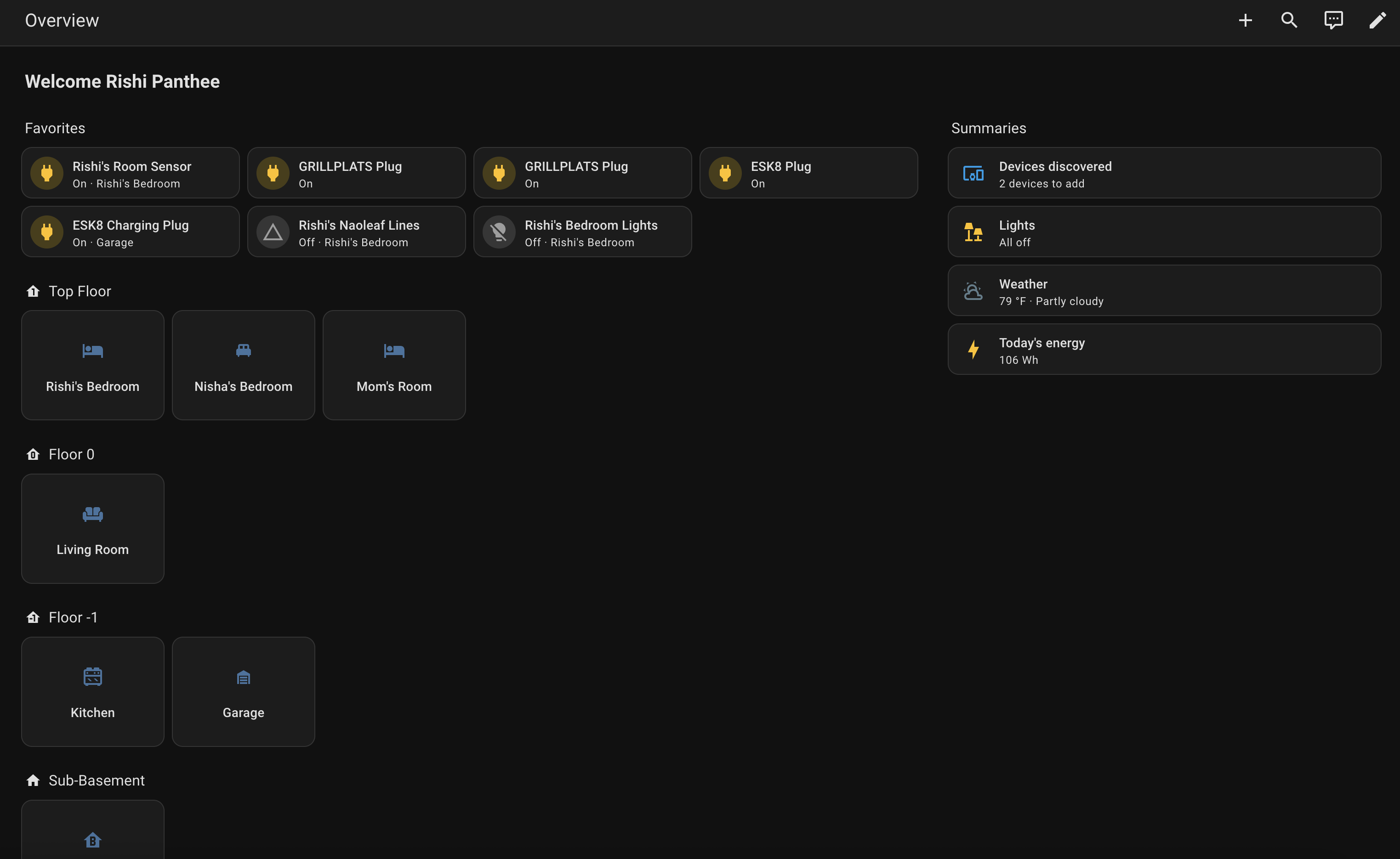This screenshot has width=1400, height=859.
Task: Toggle Rishi's Bedroom Lights bulb icon
Action: (499, 232)
